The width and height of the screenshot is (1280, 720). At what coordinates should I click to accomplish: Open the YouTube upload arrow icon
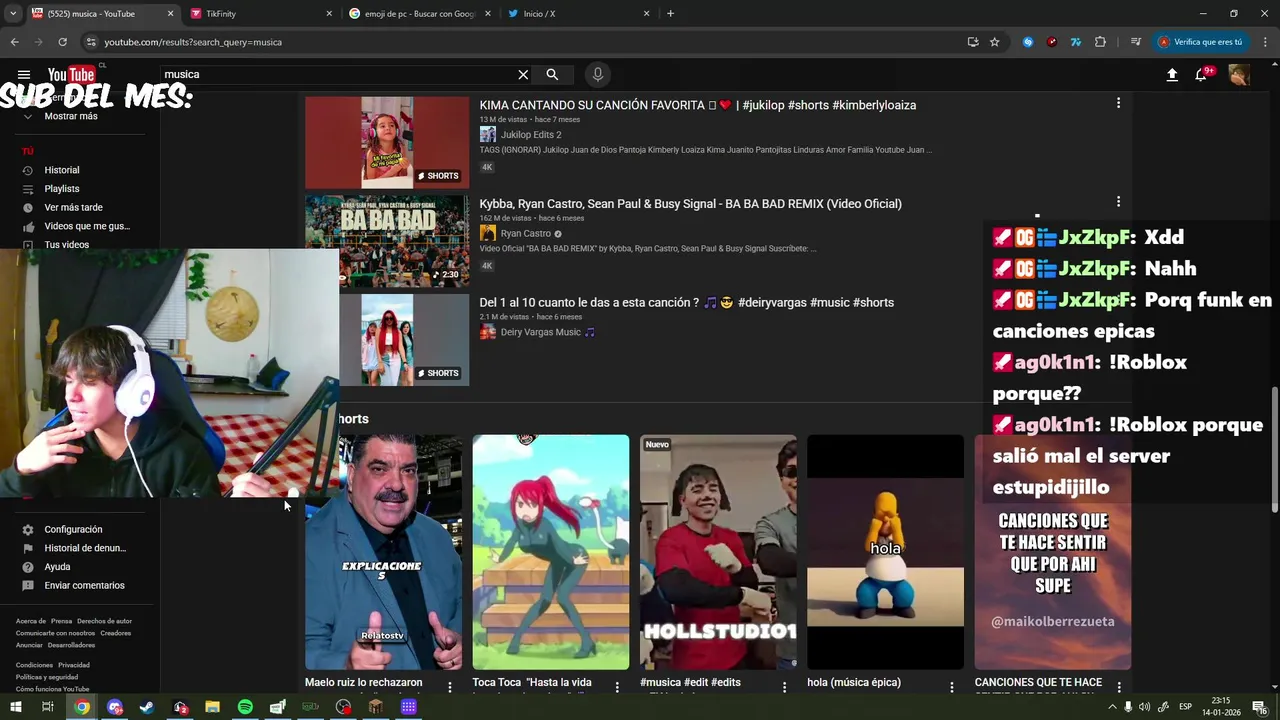tap(1172, 75)
